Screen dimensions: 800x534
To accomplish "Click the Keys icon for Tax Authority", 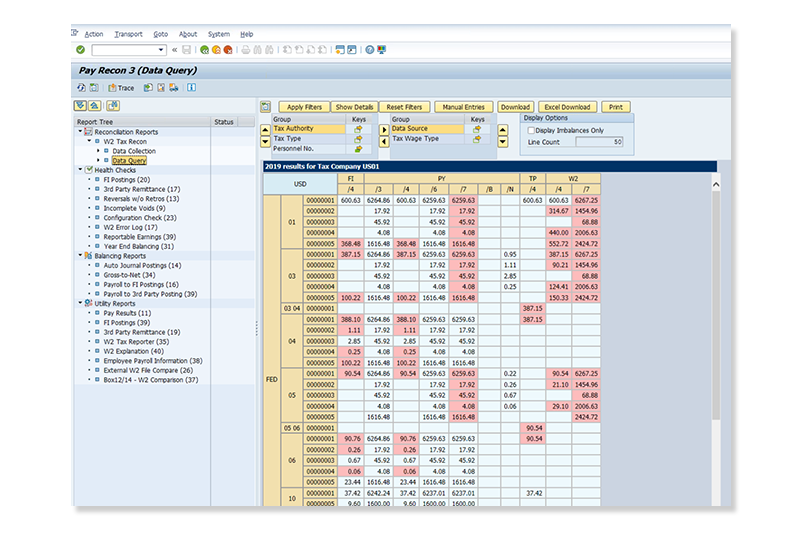I will coord(359,129).
